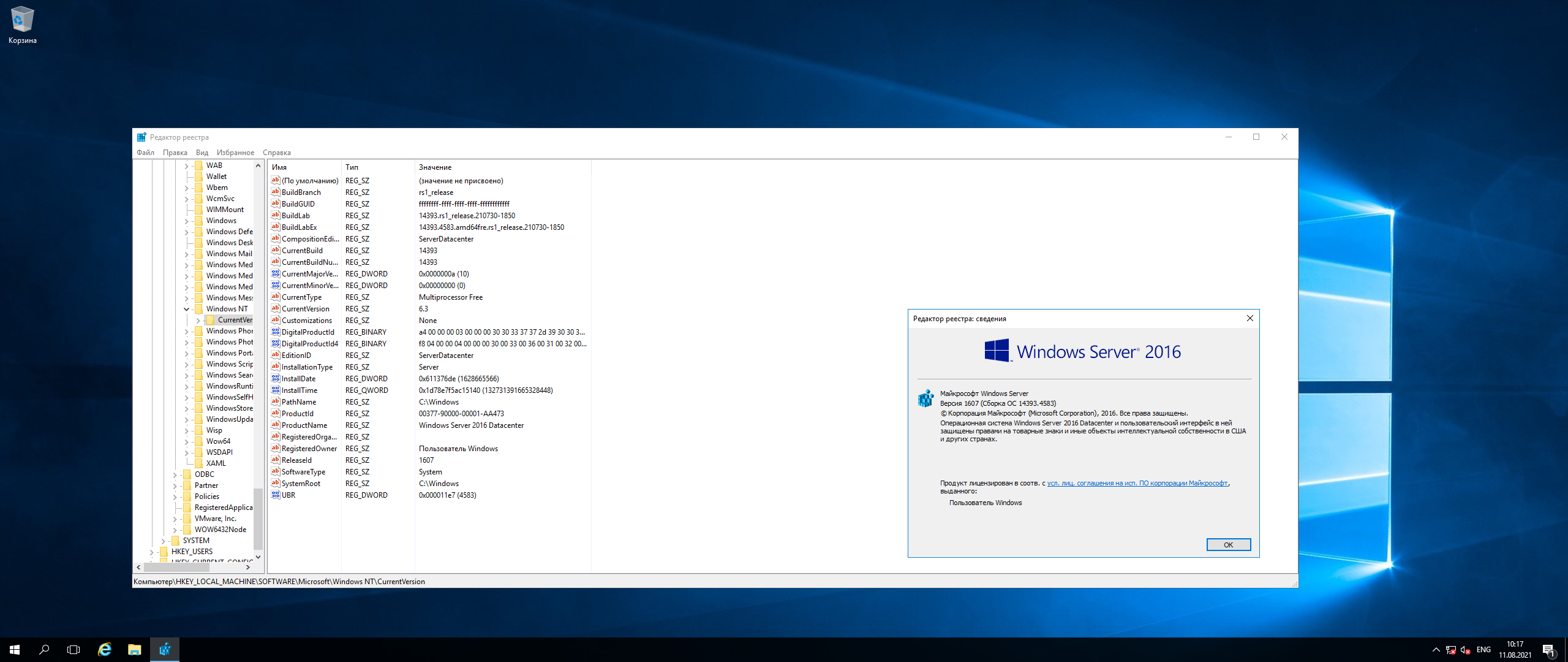
Task: Expand the ODBC key
Action: tap(175, 474)
